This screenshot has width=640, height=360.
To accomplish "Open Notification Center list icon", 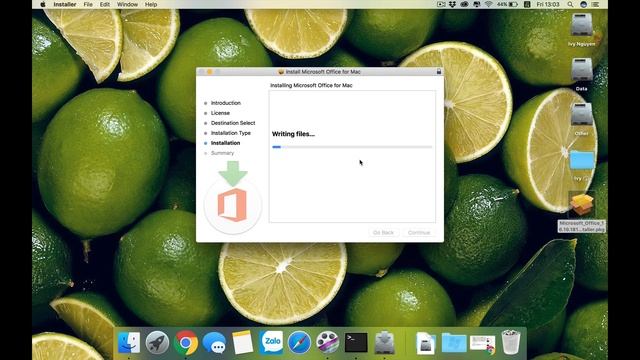I will tap(596, 4).
